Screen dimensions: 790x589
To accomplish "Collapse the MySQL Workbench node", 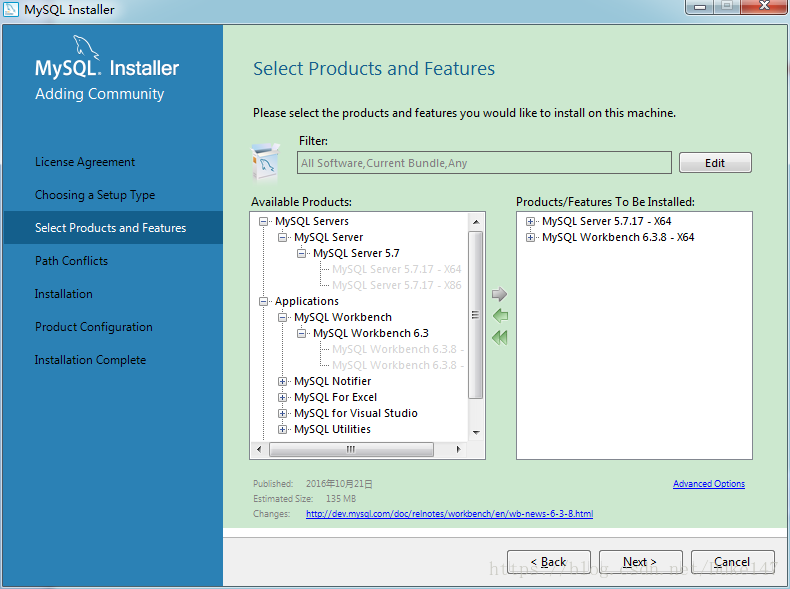I will pos(282,317).
